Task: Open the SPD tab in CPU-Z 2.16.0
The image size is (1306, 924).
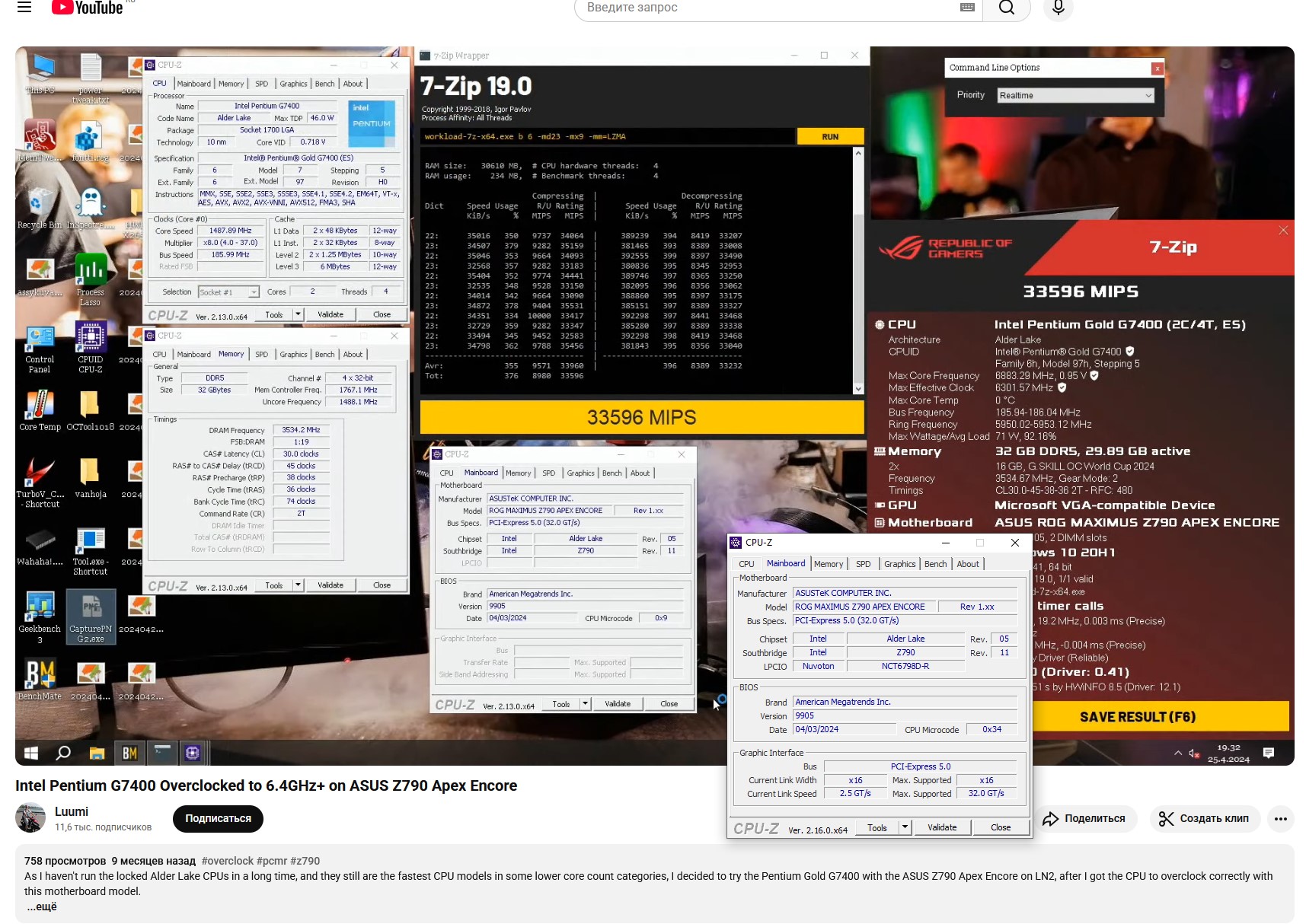Action: (x=863, y=564)
